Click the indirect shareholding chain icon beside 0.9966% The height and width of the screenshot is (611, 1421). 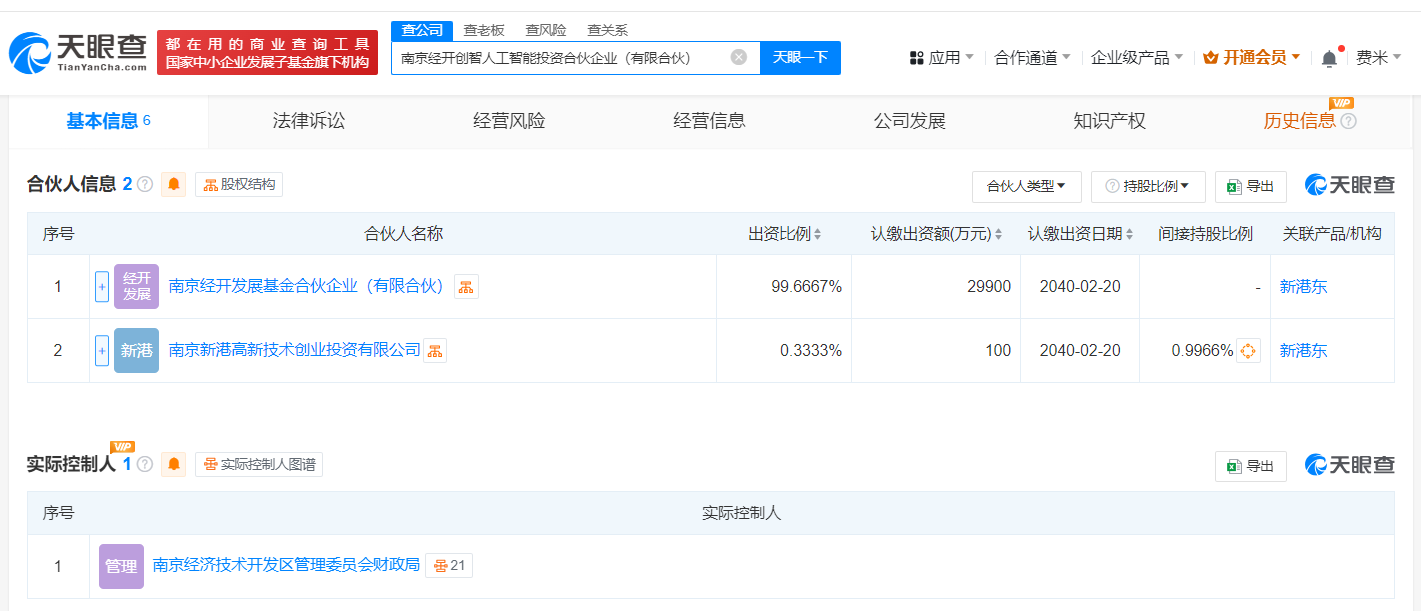tap(1248, 351)
